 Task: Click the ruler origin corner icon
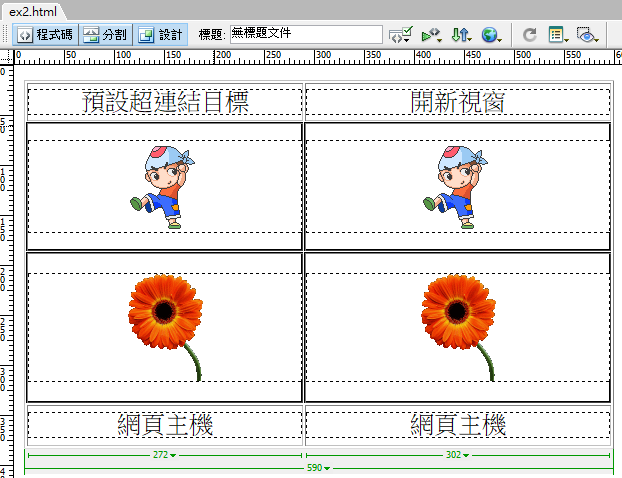[x=6, y=57]
